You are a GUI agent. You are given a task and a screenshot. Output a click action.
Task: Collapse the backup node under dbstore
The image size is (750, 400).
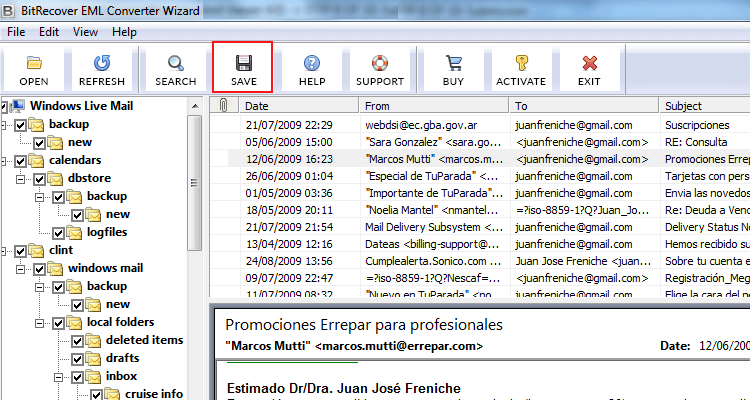click(40, 197)
